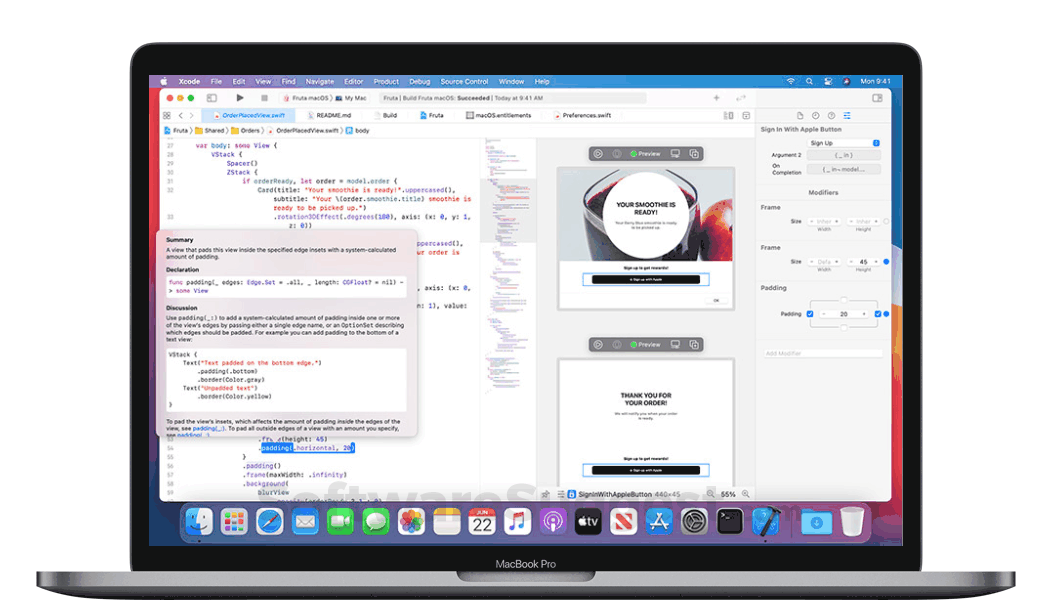Open the Inherited Width field of the first Frame
This screenshot has width=1057, height=601.
824,221
